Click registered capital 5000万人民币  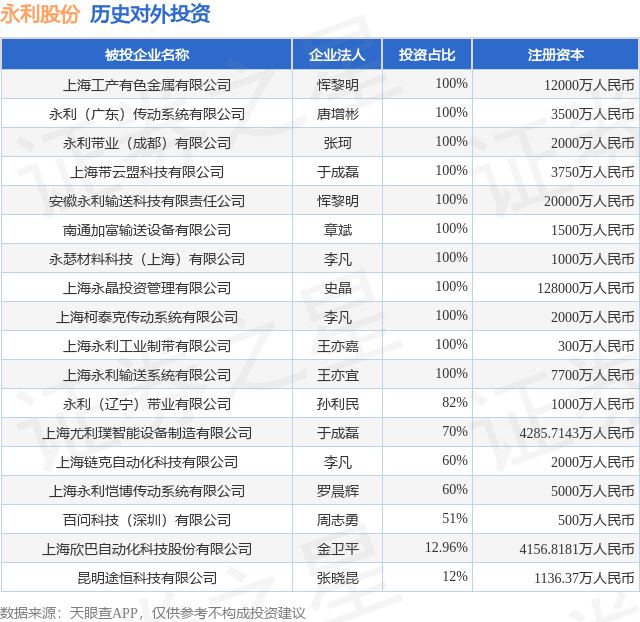(x=592, y=491)
